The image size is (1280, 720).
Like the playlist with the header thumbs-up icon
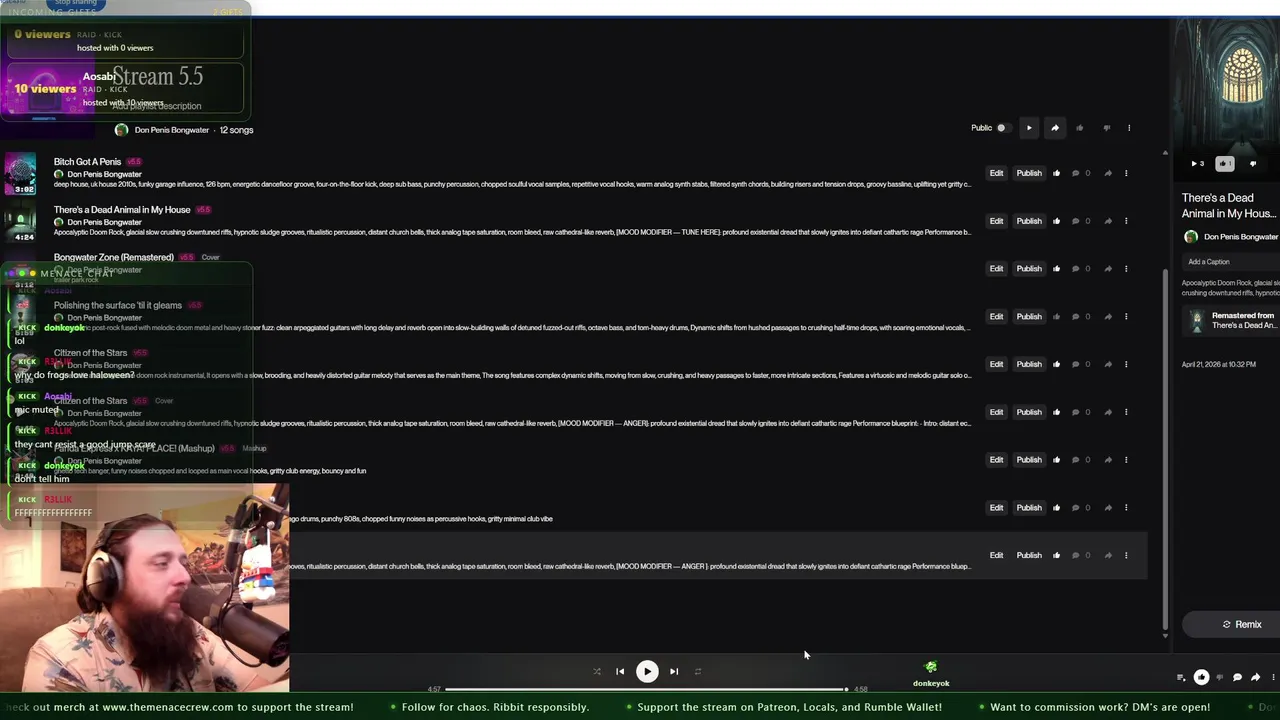1080,128
